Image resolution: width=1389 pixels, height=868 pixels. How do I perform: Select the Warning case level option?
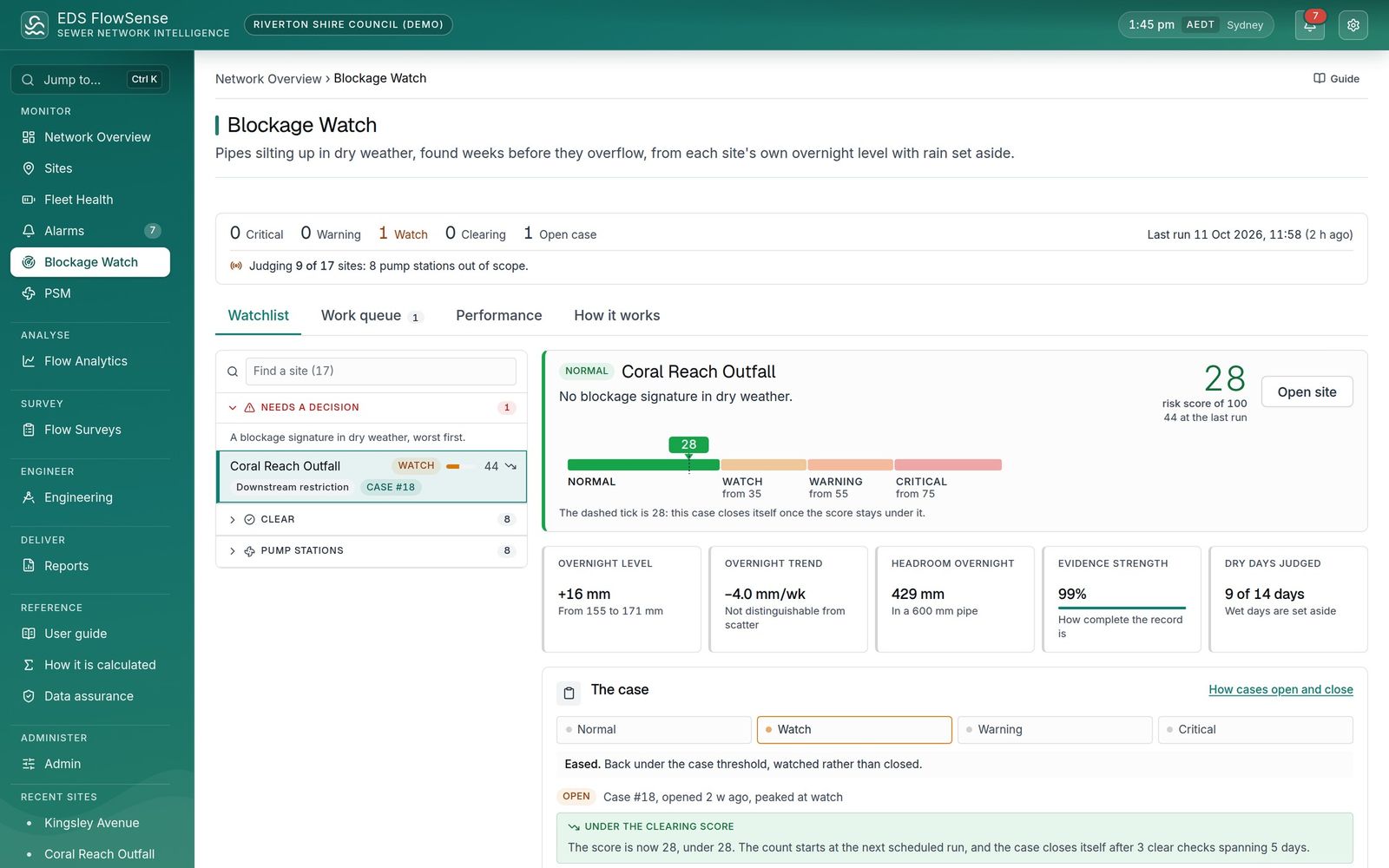coord(1055,730)
